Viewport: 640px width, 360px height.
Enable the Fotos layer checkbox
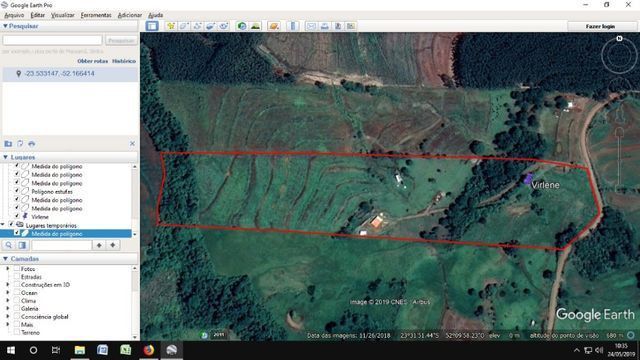click(x=17, y=269)
